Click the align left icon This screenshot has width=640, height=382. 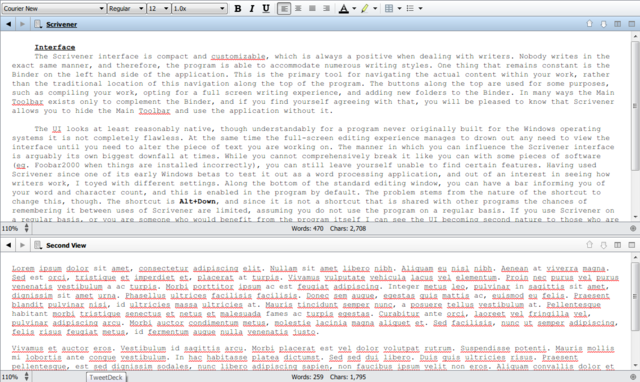tap(284, 9)
